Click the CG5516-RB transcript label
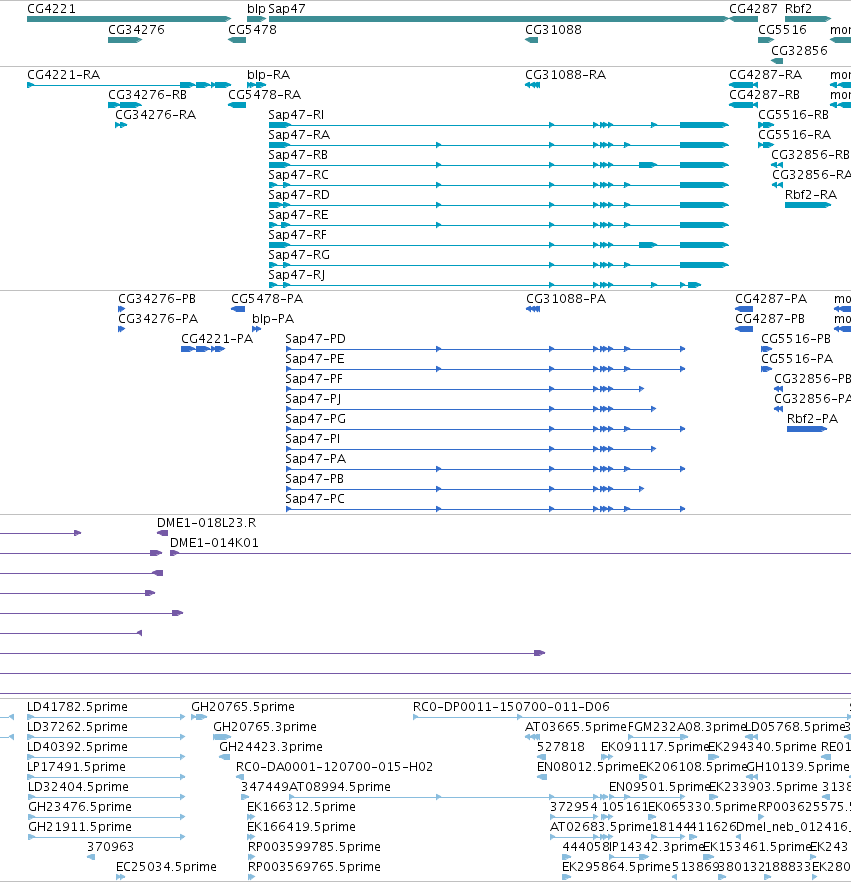This screenshot has width=851, height=882. (x=794, y=115)
